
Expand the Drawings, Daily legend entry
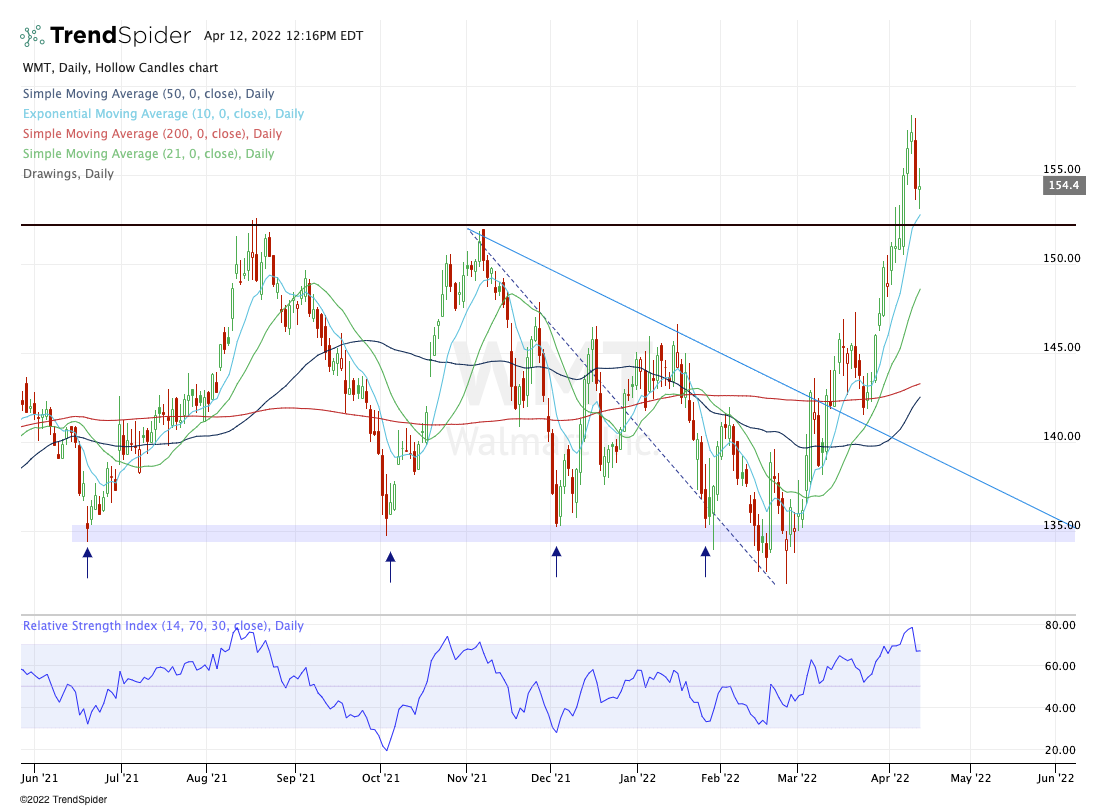click(x=67, y=174)
